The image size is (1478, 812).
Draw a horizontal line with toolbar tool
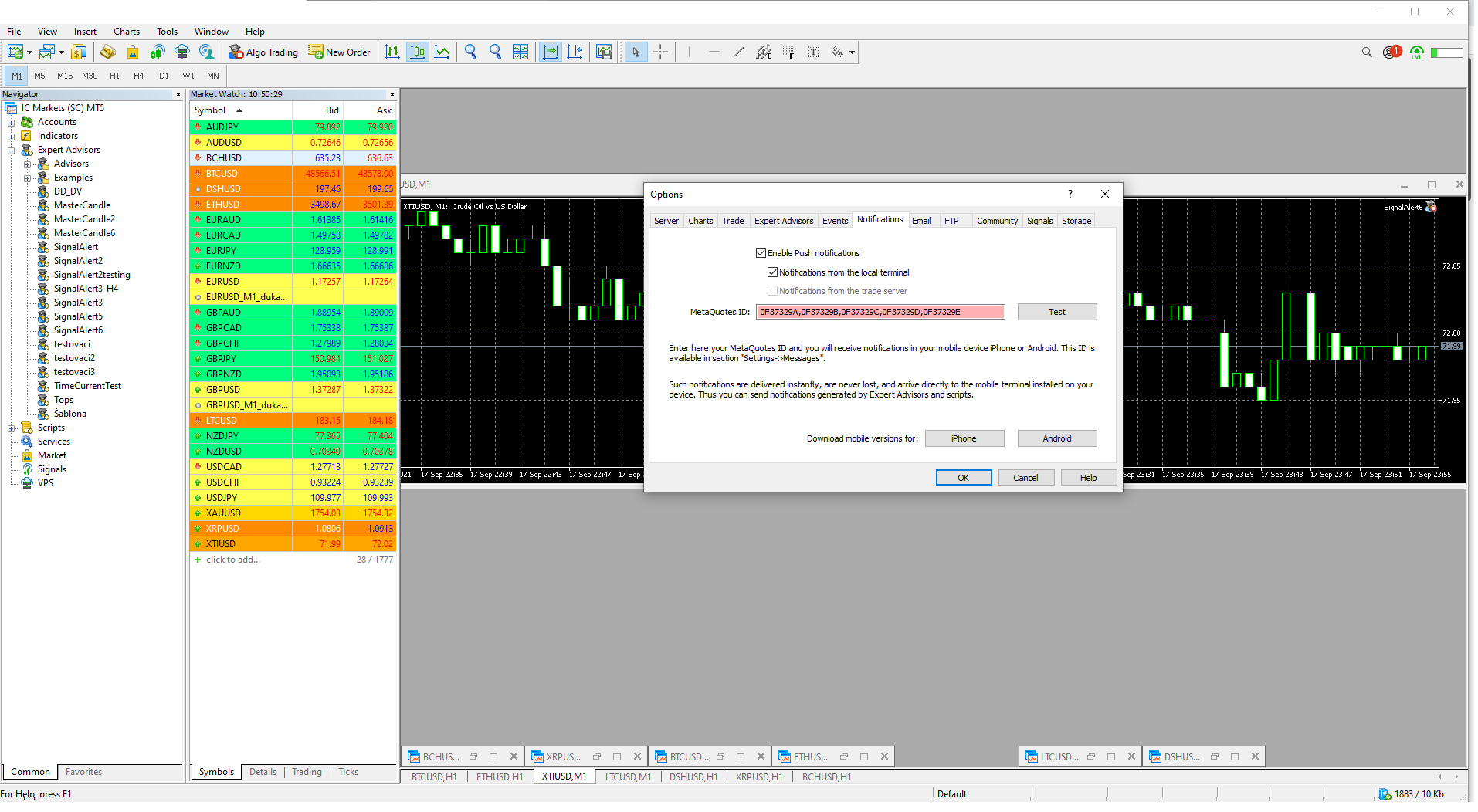[x=714, y=52]
